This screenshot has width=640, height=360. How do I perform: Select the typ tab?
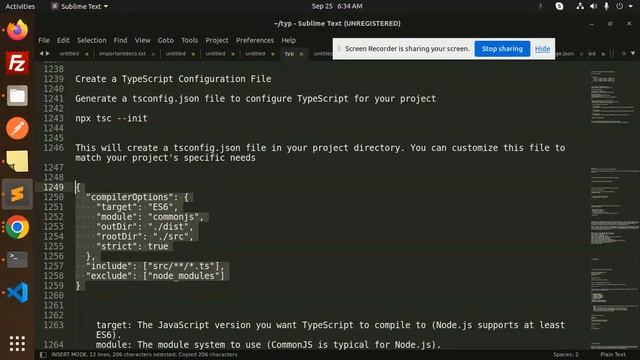tap(289, 54)
